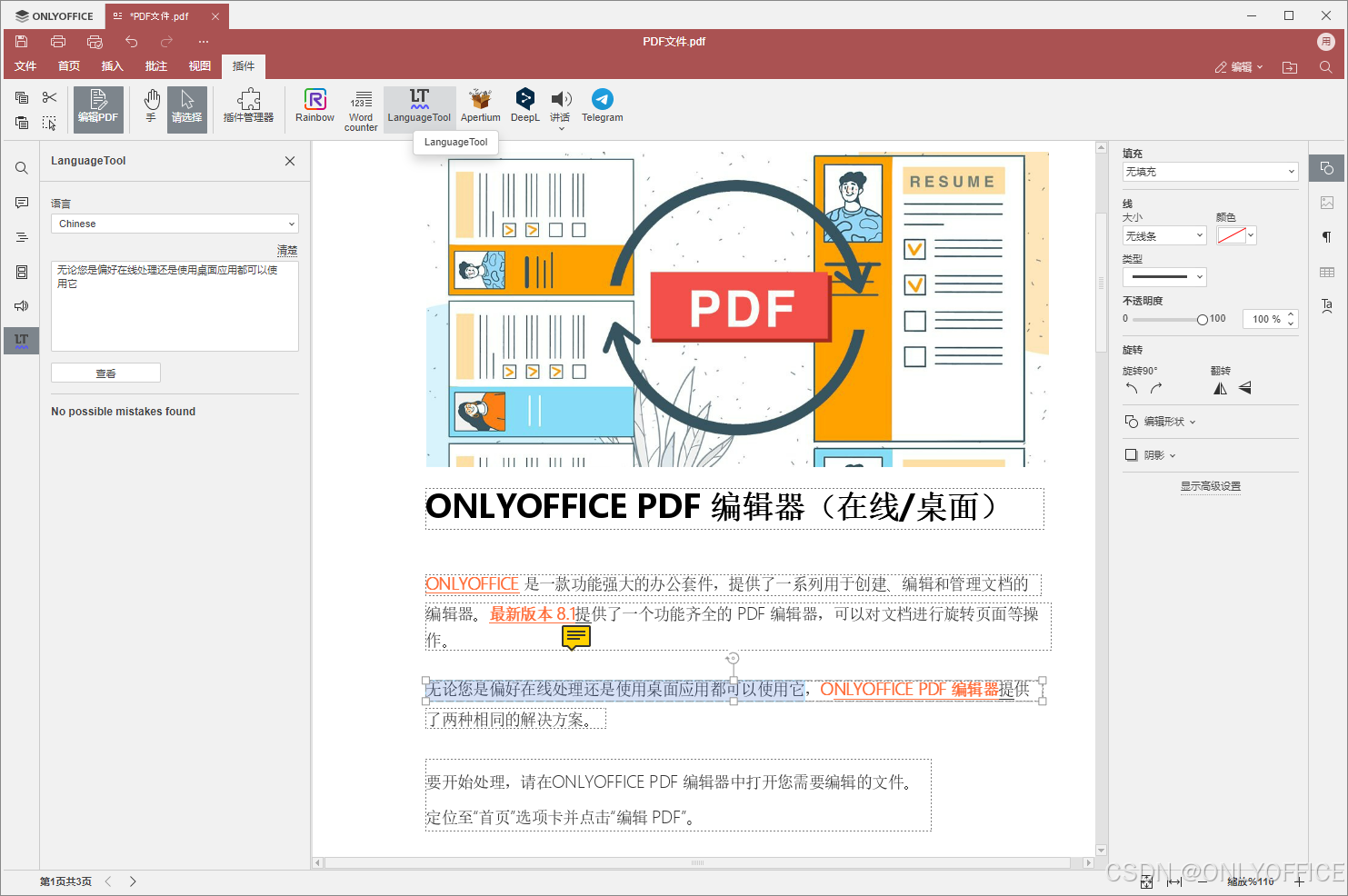Click the yellow comment marker in document
Screen dimensions: 1348x896
(576, 638)
